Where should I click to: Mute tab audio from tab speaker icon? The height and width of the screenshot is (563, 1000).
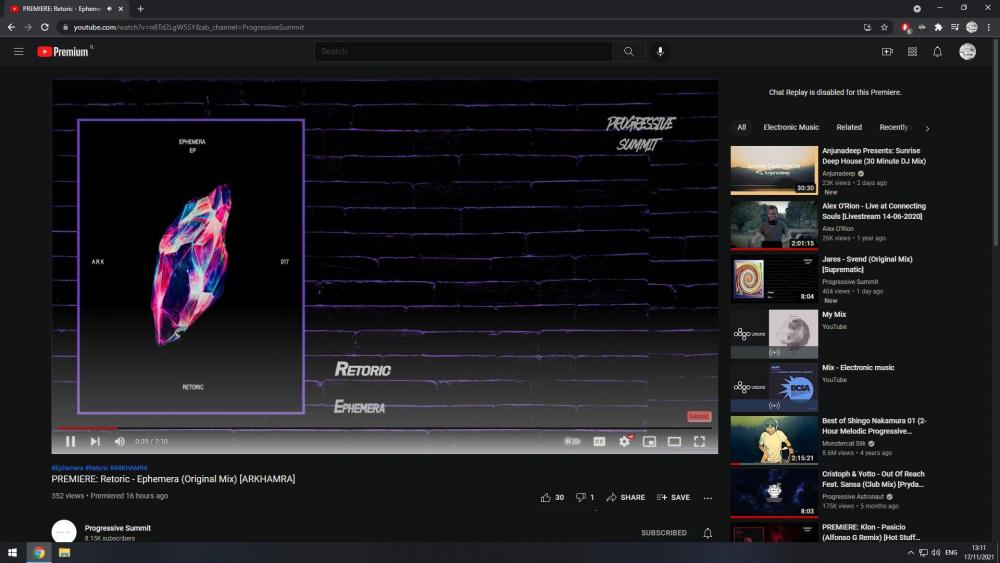coord(110,9)
